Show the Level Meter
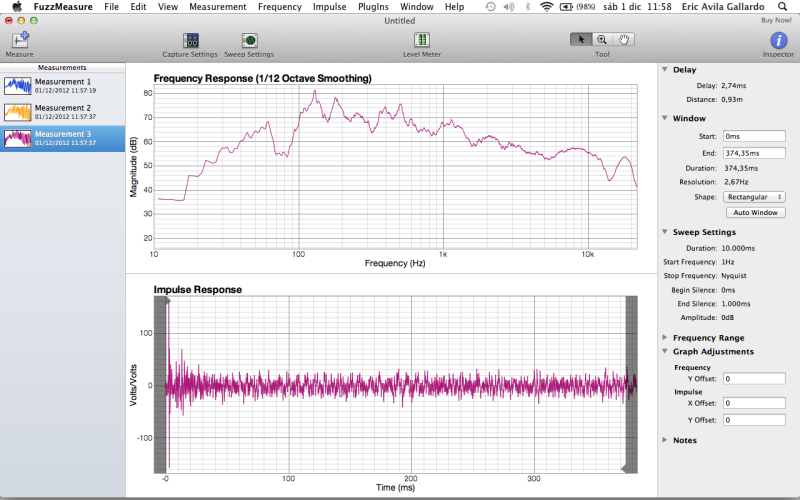This screenshot has width=800, height=500. click(x=422, y=40)
